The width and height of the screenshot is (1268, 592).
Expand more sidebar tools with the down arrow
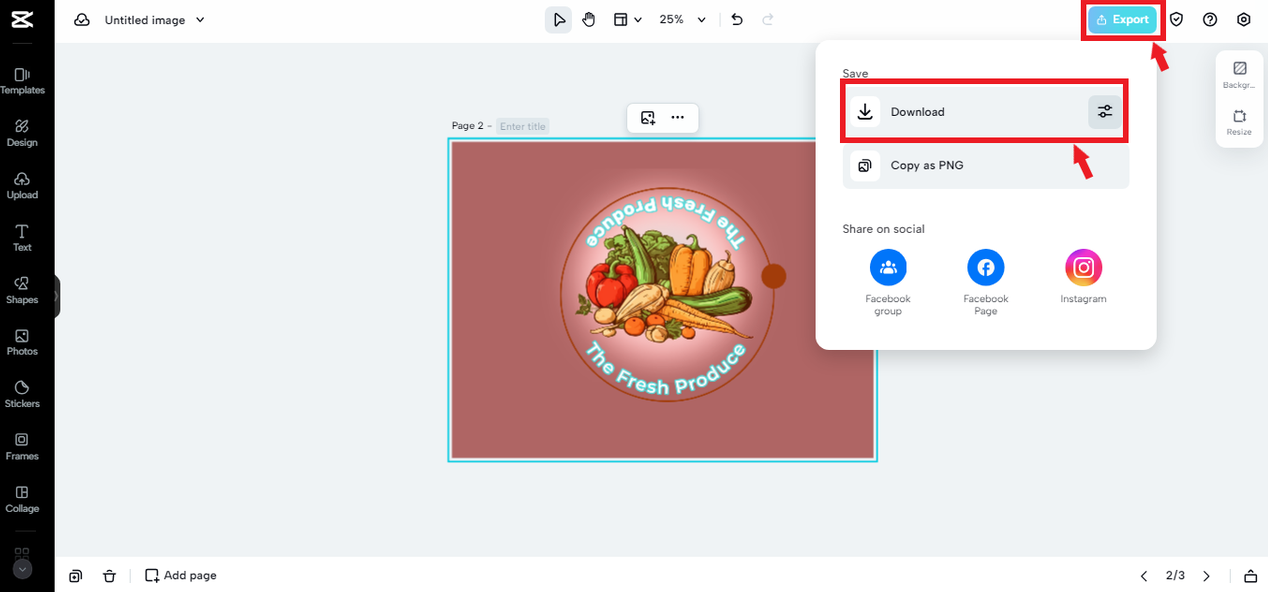(22, 569)
